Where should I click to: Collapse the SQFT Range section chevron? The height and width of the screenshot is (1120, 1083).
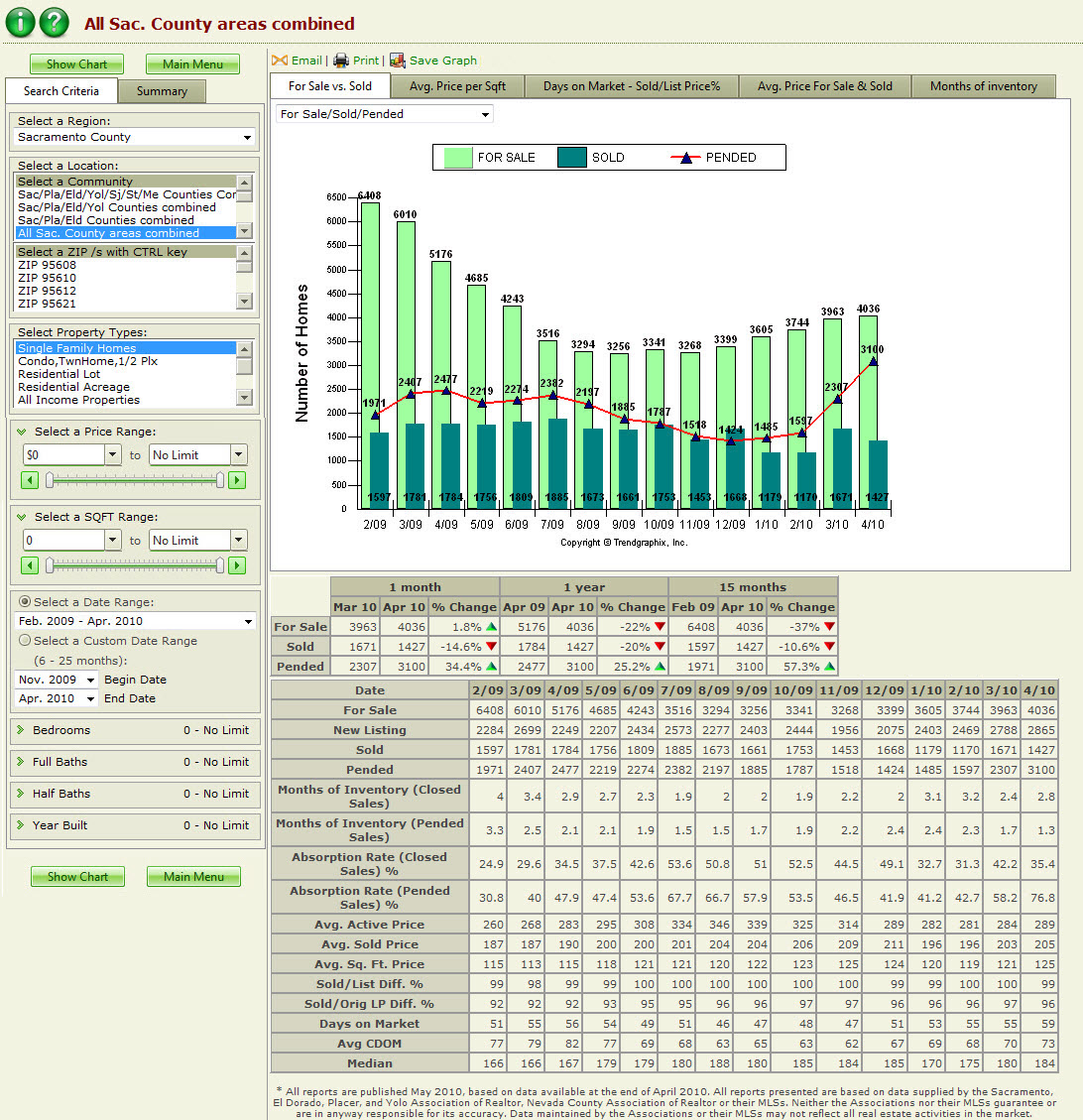click(x=22, y=517)
